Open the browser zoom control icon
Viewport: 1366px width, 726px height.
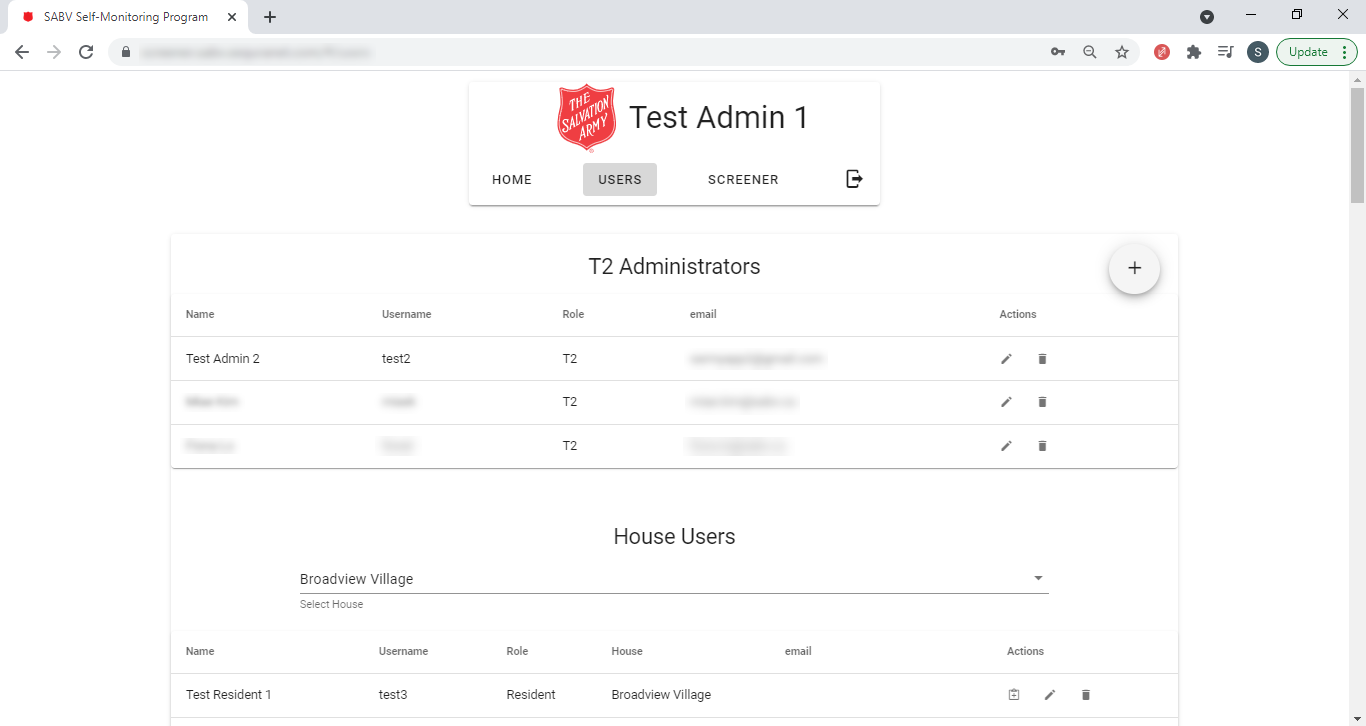click(x=1090, y=52)
